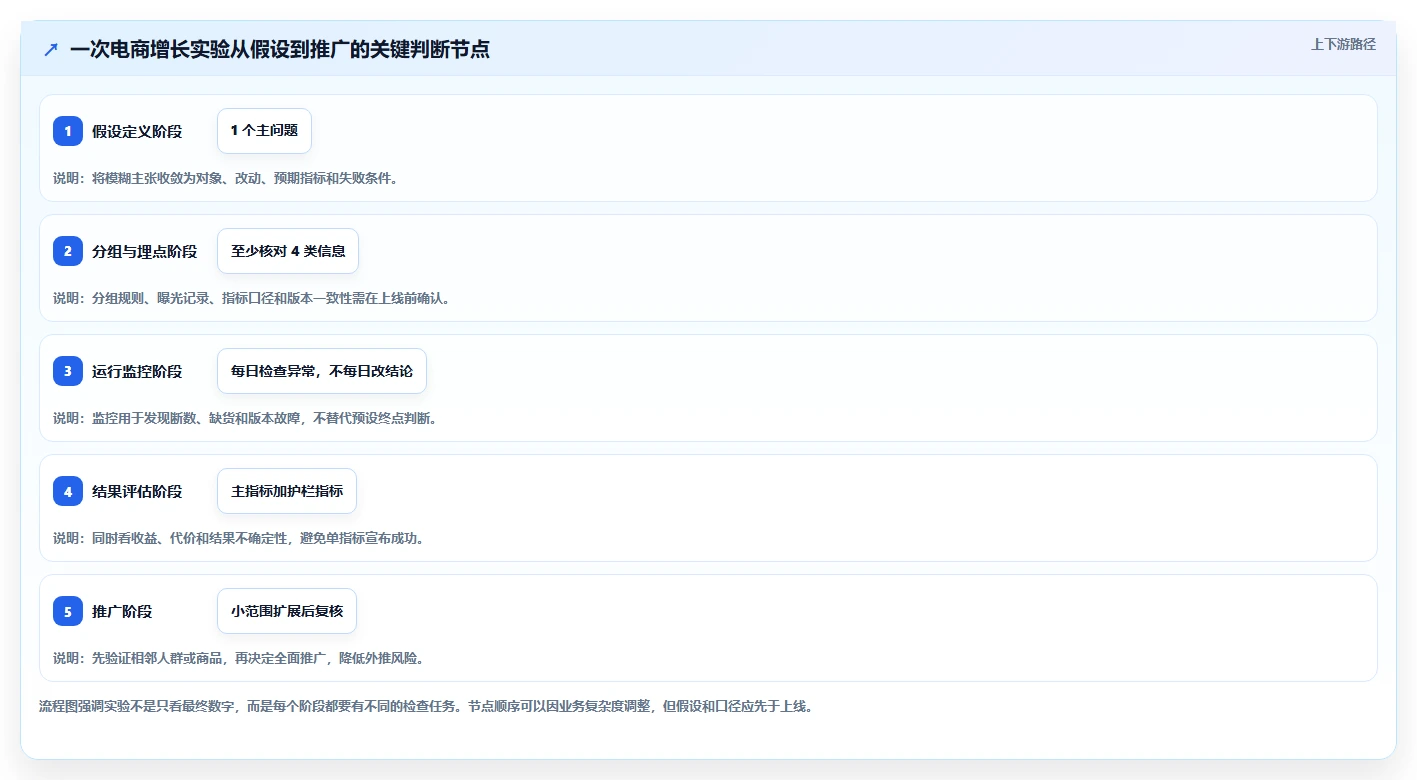Screen dimensions: 1417x780
Task: Click step number badge 4
Action: pos(68,491)
